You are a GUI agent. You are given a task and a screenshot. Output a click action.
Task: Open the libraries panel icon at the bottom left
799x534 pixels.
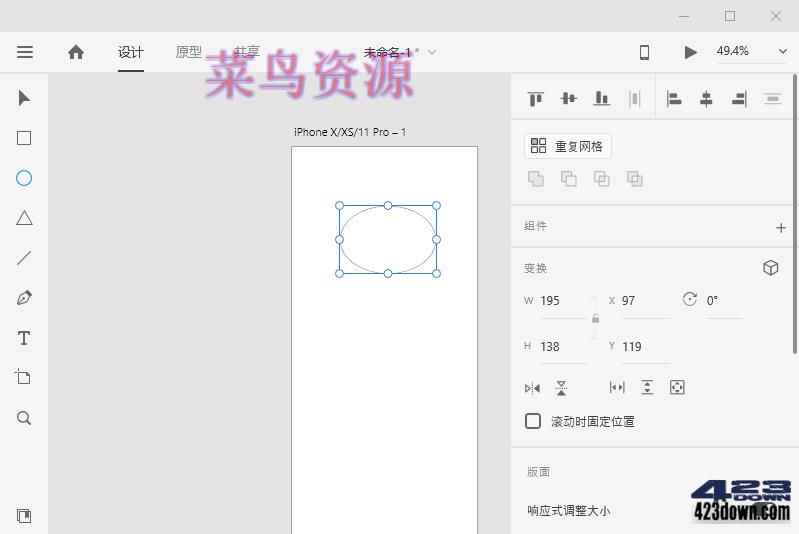coord(24,516)
